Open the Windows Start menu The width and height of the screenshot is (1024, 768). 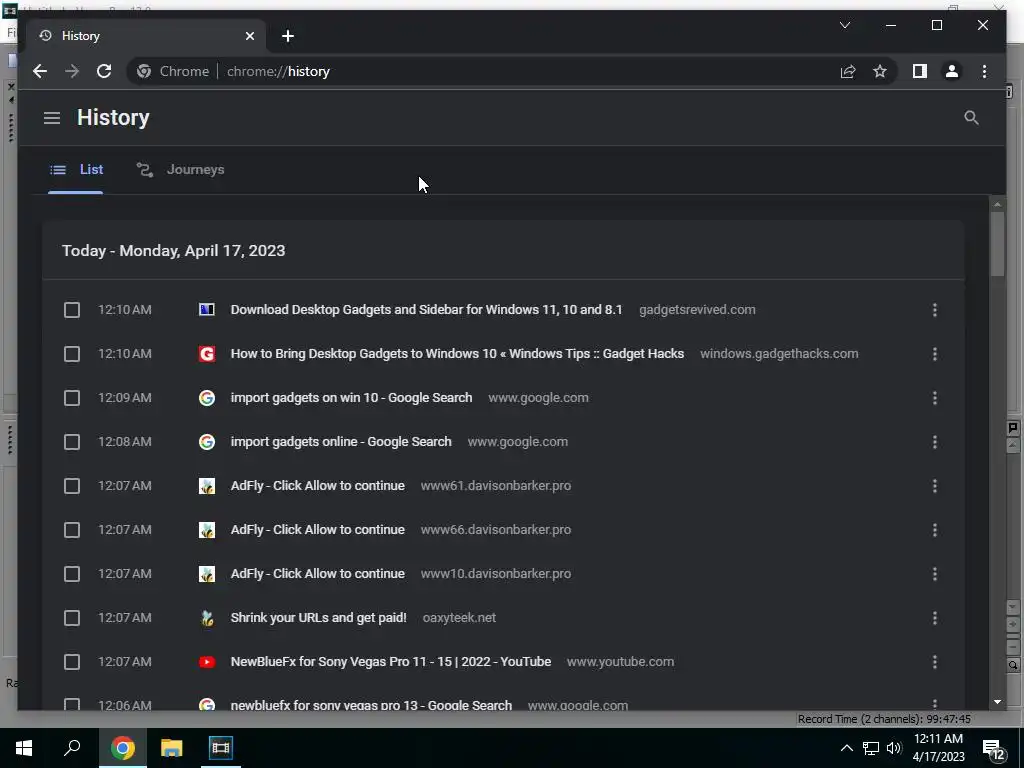coord(24,748)
